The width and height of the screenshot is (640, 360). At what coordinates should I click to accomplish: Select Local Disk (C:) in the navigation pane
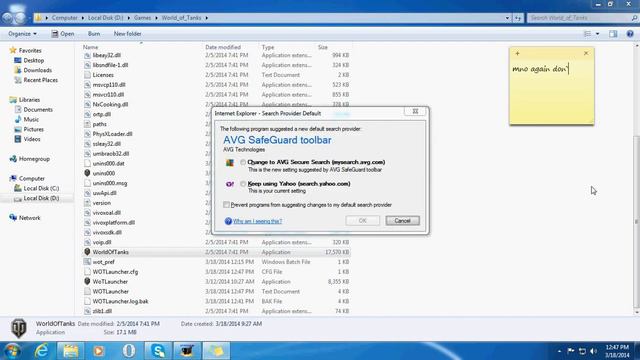tap(41, 188)
